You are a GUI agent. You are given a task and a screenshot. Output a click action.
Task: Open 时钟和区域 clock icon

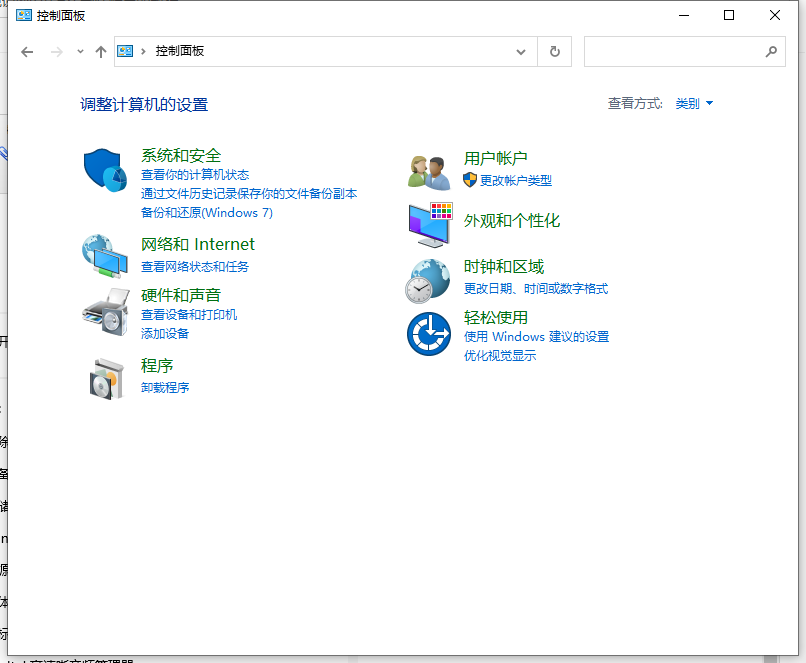429,279
